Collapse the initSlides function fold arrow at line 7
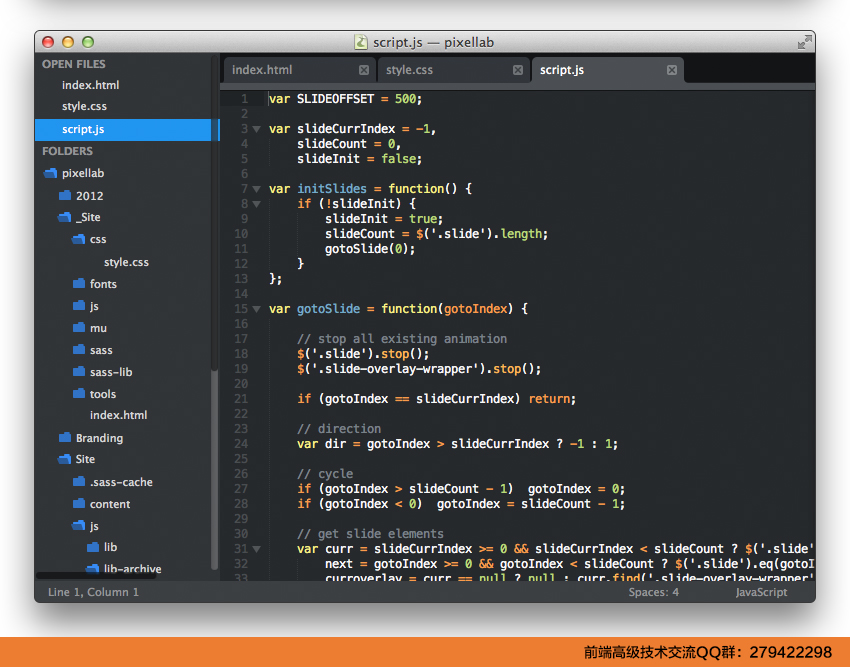The width and height of the screenshot is (850, 667). coord(256,189)
